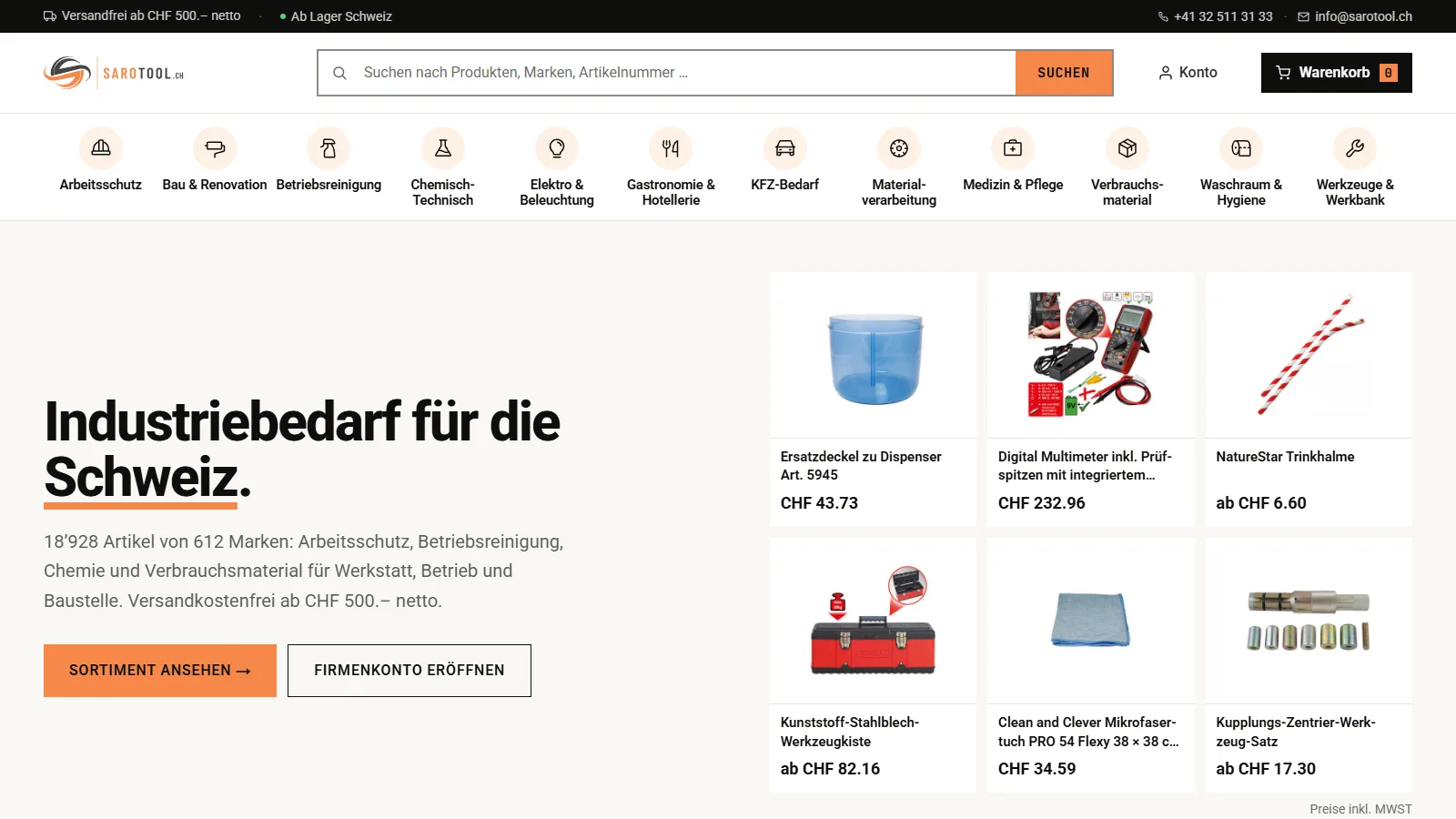
Task: Select the Gastronomie & Hotellerie cutlery icon
Action: (671, 148)
